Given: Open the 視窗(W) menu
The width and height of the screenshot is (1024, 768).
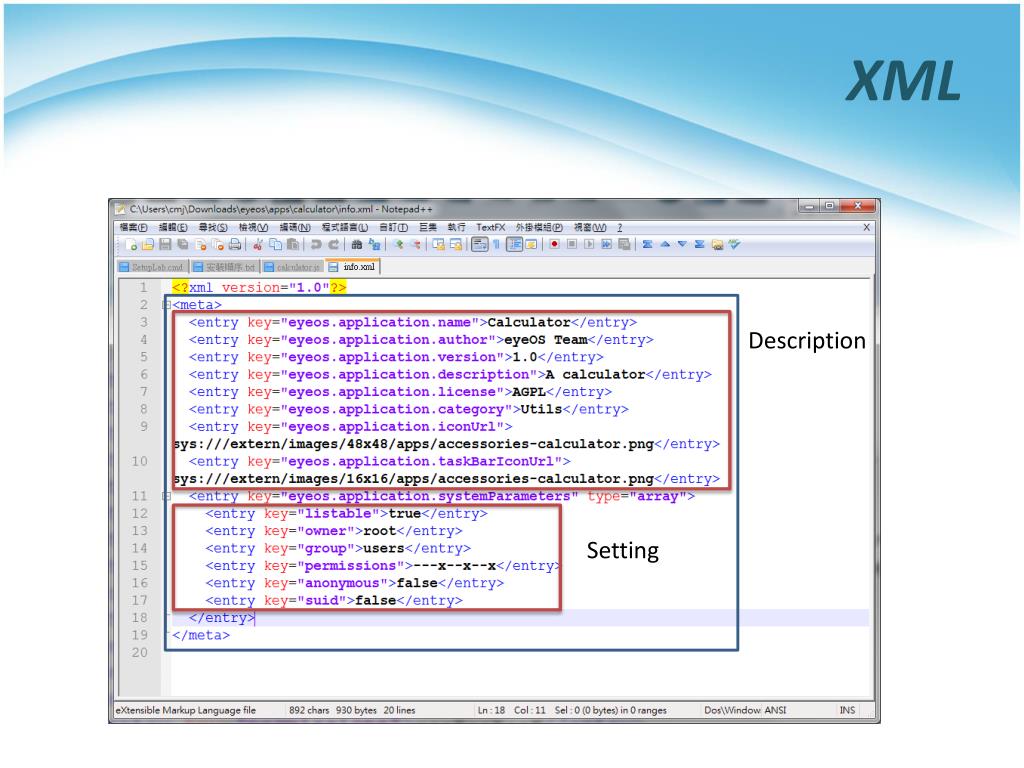Looking at the screenshot, I should pos(590,227).
